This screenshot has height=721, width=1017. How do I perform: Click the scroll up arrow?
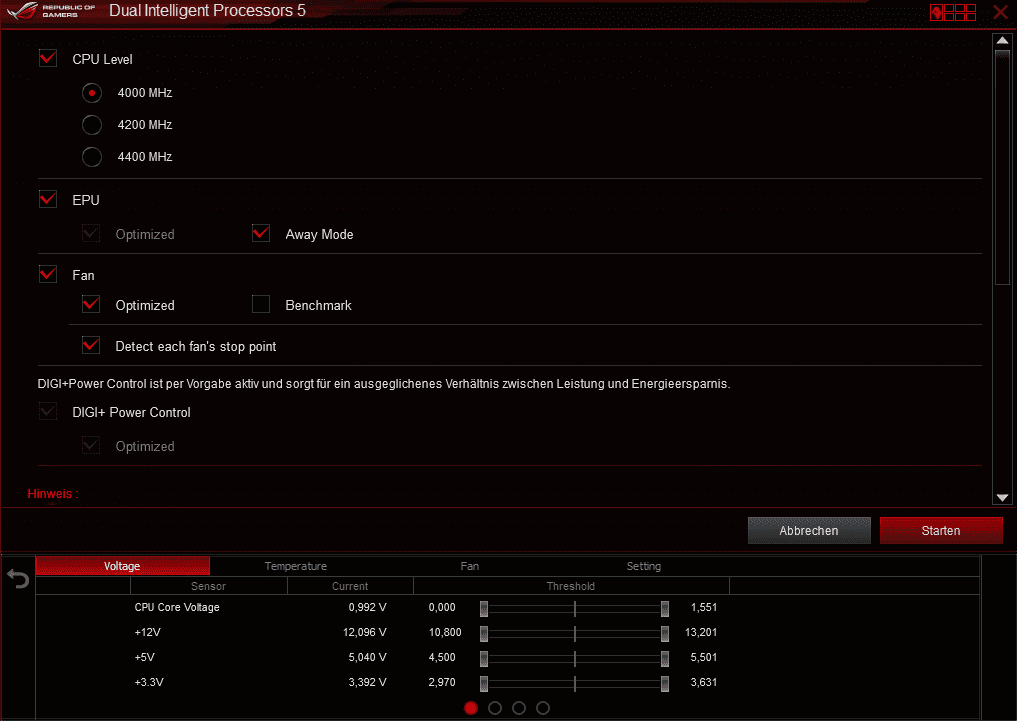coord(1002,40)
